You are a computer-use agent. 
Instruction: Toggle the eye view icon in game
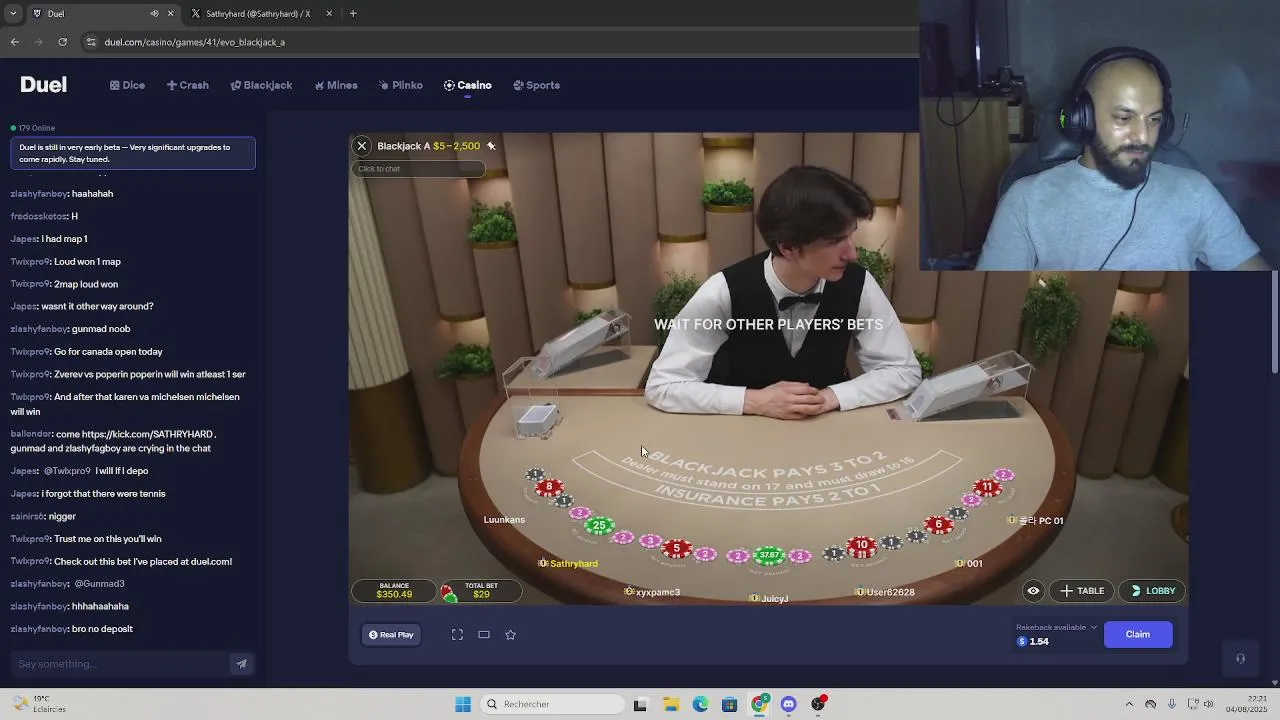click(x=1033, y=591)
